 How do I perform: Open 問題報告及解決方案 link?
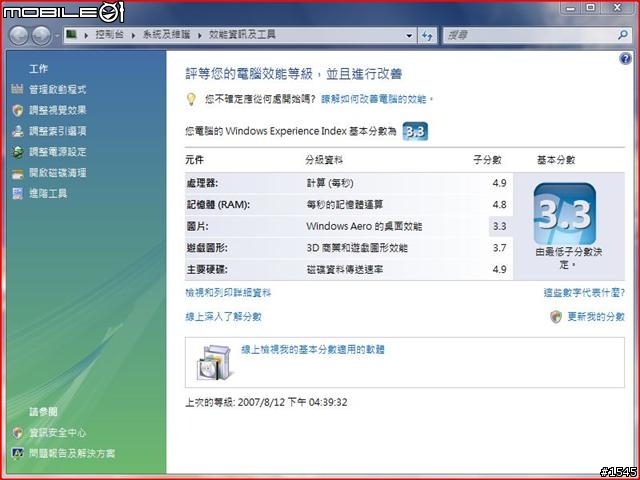(72, 453)
